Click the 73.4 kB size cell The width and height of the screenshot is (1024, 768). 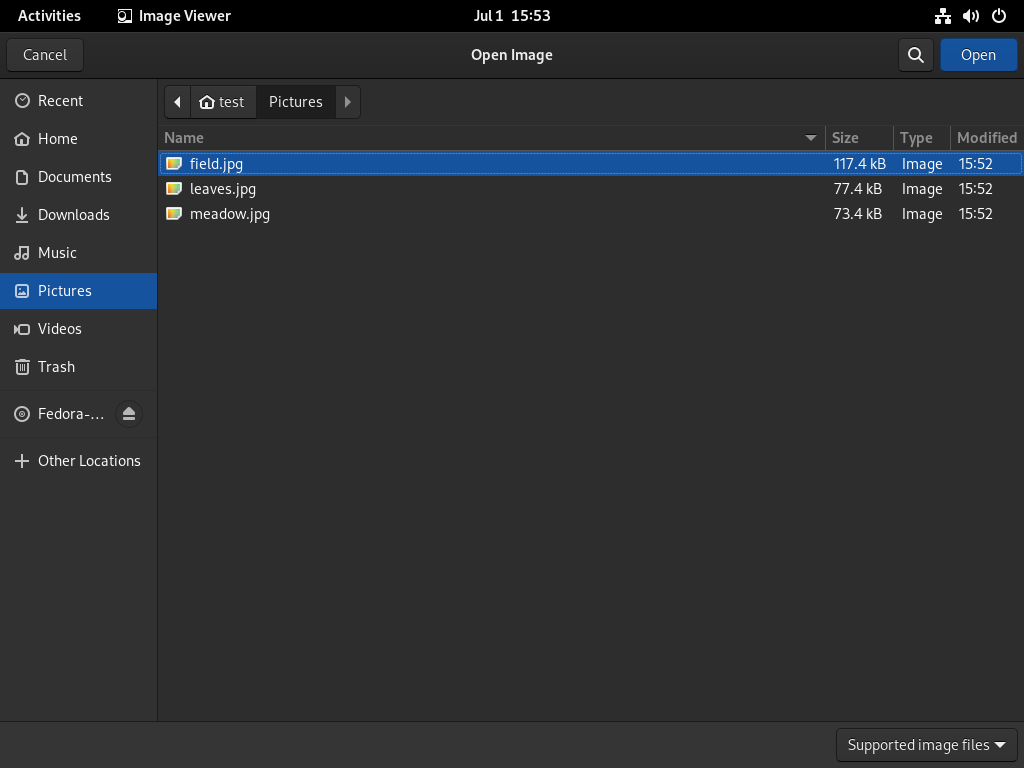coord(857,214)
